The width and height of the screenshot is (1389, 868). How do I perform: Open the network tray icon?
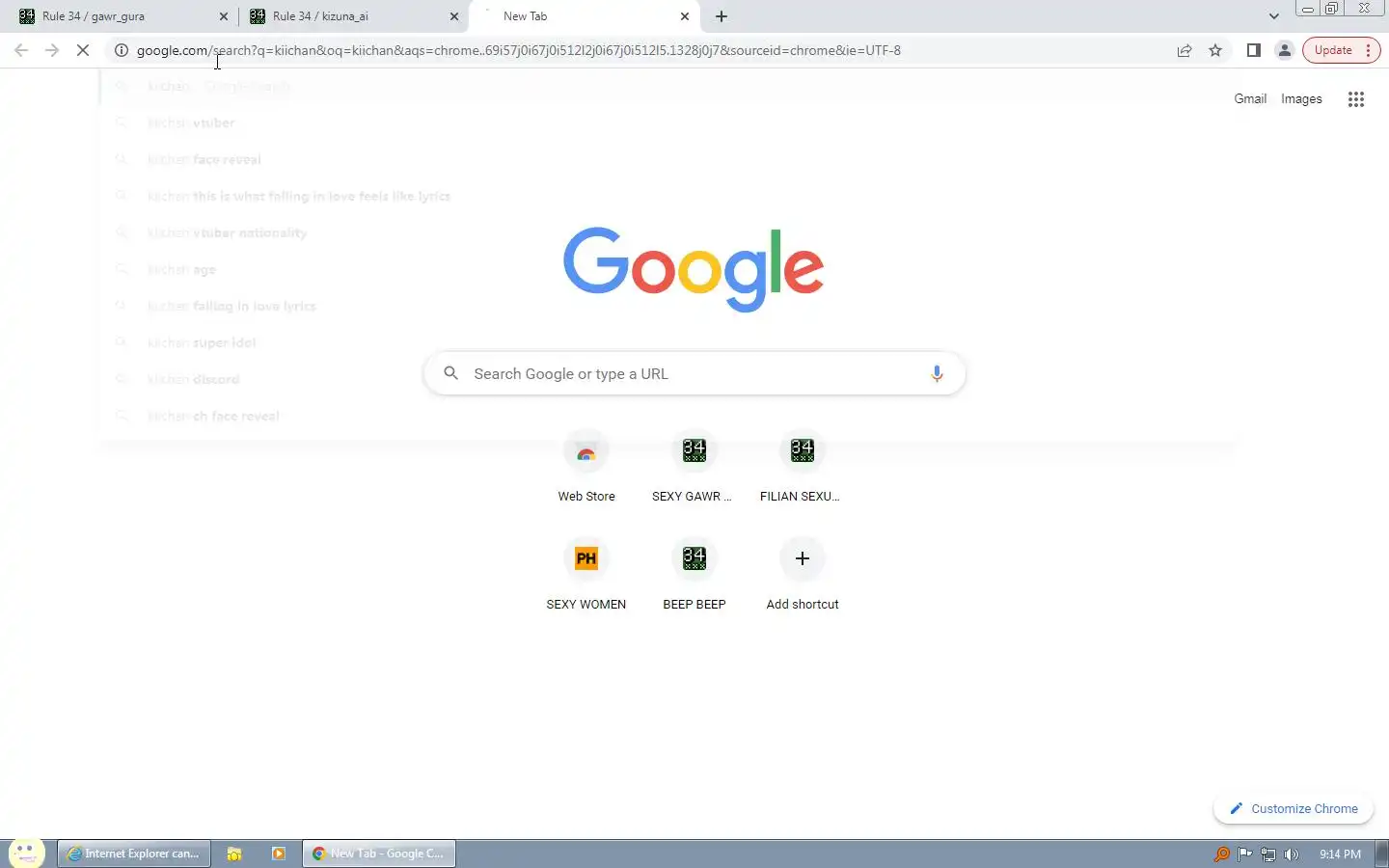(1268, 854)
